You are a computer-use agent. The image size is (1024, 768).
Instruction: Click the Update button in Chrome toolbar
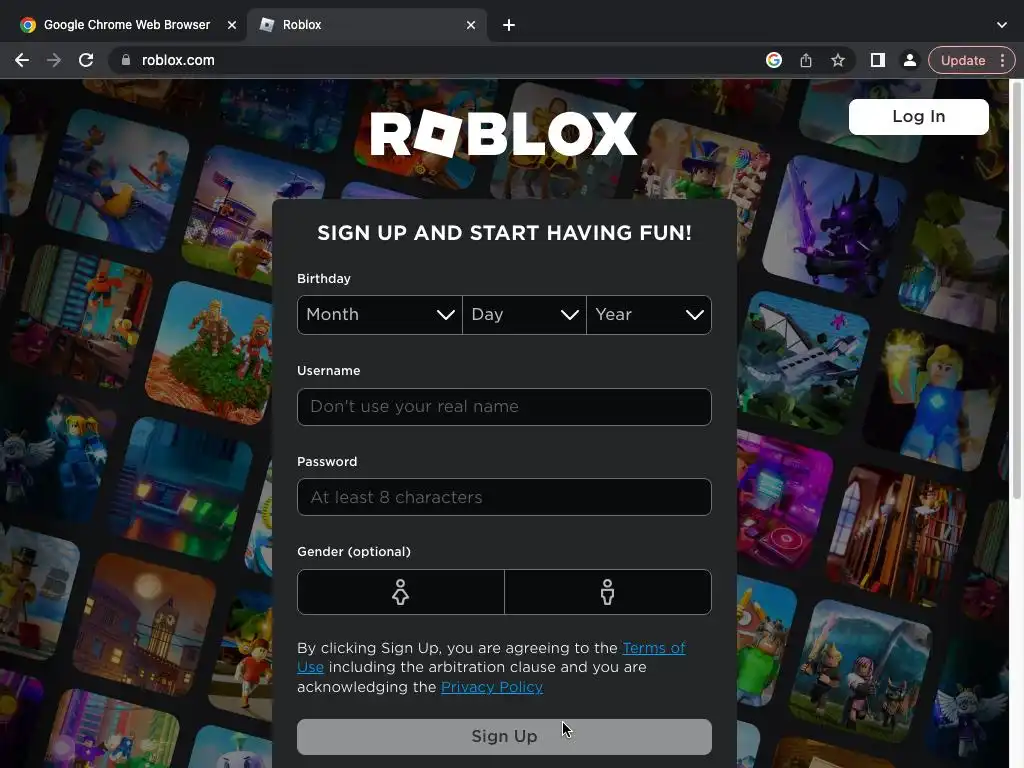click(x=963, y=60)
